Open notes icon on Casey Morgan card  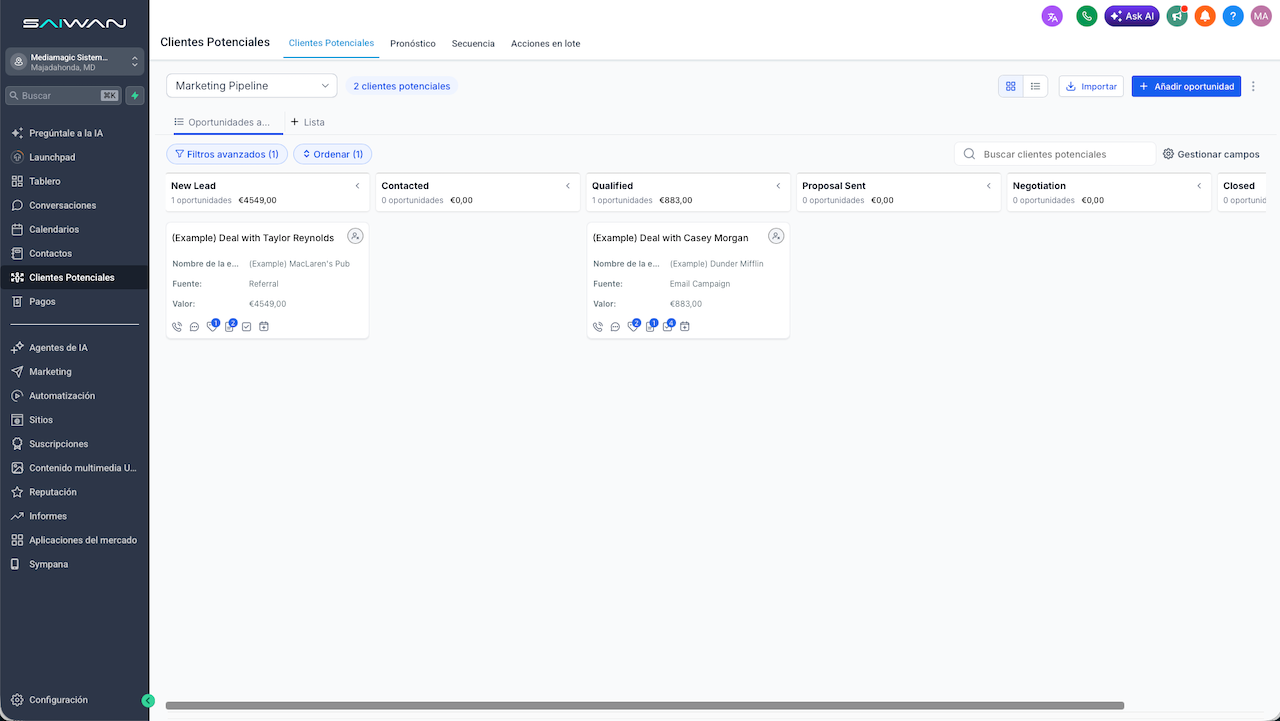650,326
